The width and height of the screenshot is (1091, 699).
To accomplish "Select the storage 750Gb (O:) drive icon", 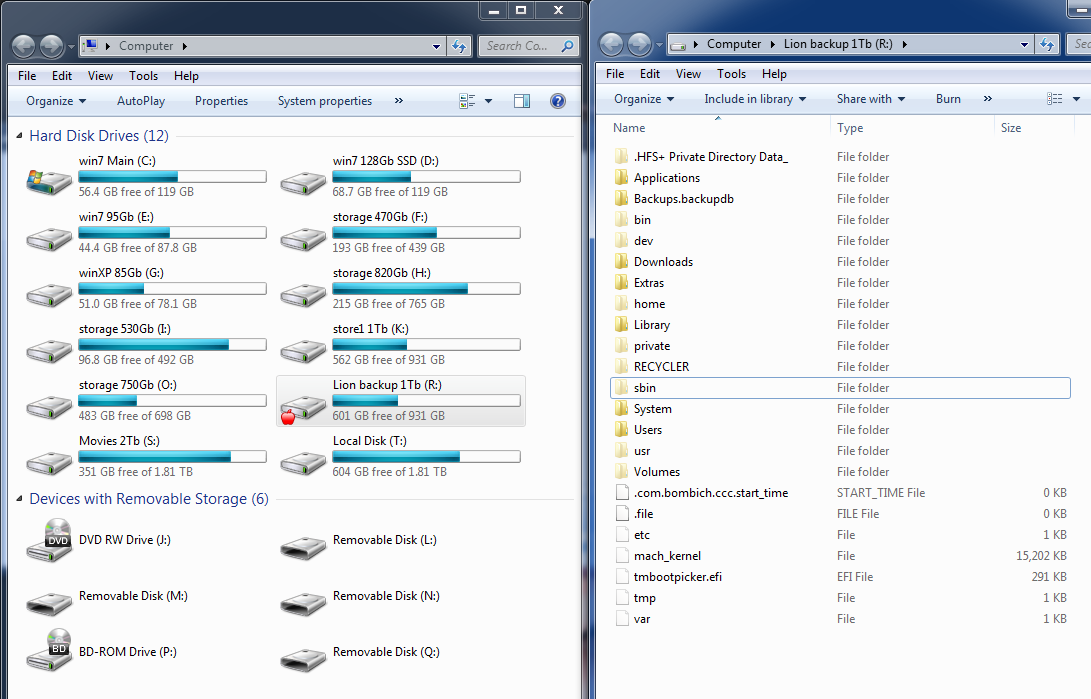I will pyautogui.click(x=49, y=407).
